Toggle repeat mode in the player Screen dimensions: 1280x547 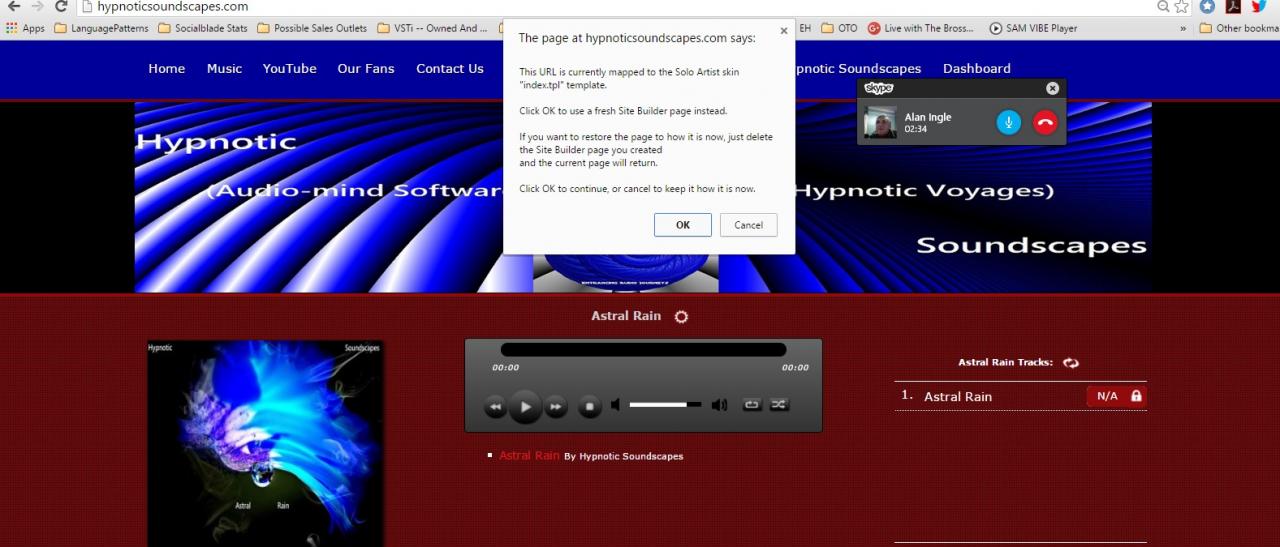pos(752,405)
